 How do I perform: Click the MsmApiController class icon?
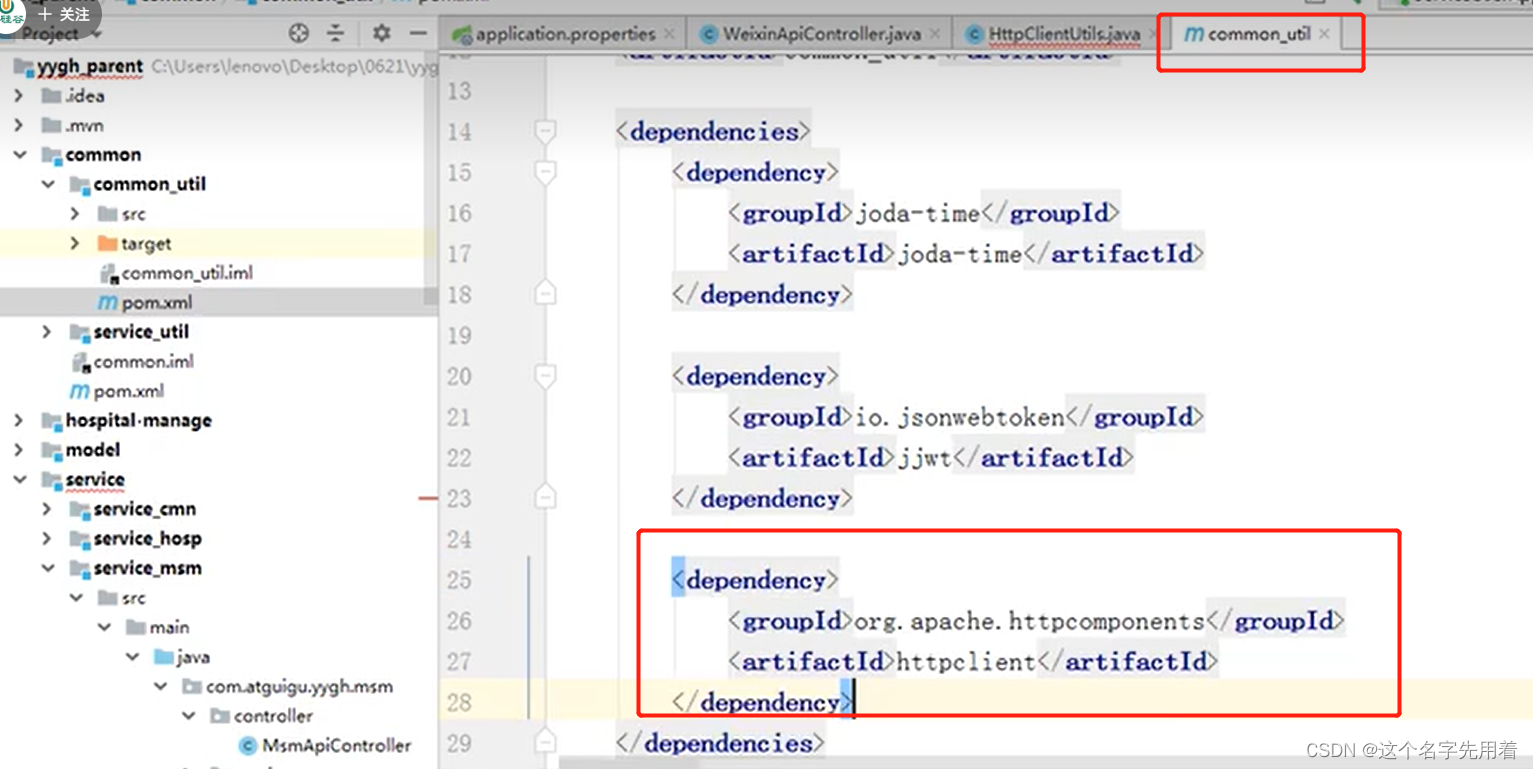pyautogui.click(x=247, y=746)
